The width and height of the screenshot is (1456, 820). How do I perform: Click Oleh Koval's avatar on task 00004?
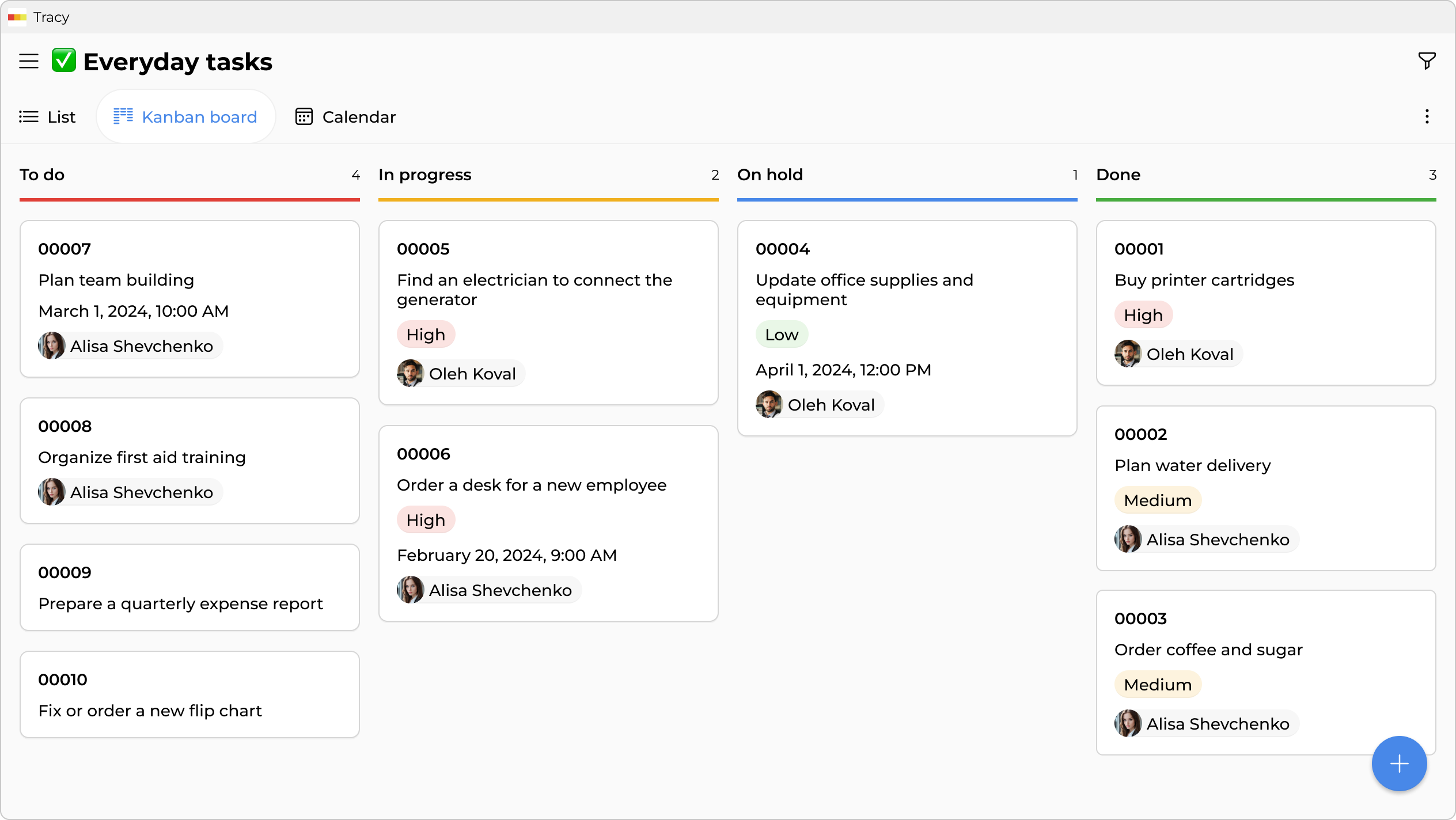point(769,404)
